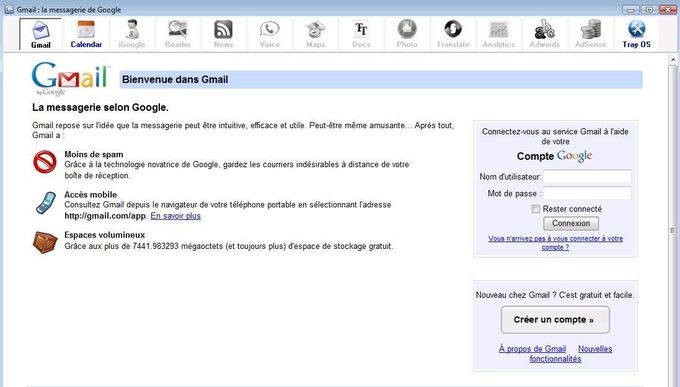Open the En savoir plus link

(176, 216)
